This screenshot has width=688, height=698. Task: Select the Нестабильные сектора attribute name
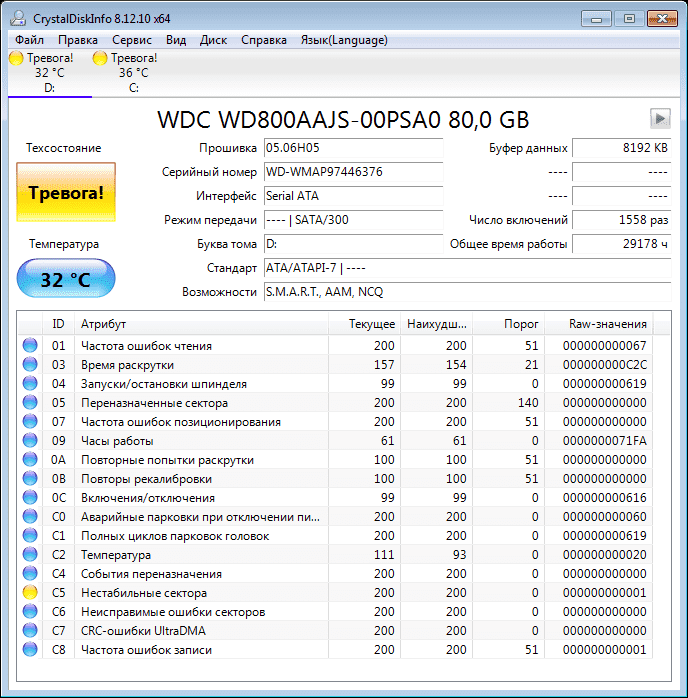pos(144,593)
